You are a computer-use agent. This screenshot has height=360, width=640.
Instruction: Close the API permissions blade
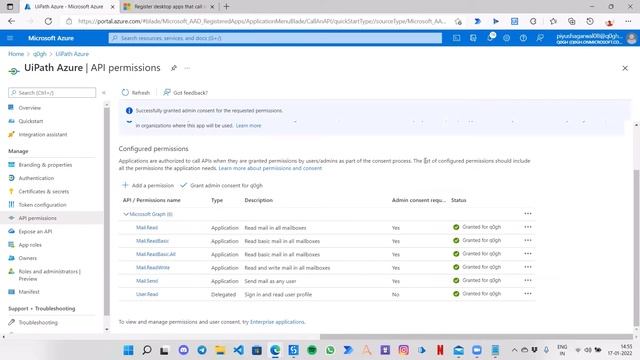625,68
